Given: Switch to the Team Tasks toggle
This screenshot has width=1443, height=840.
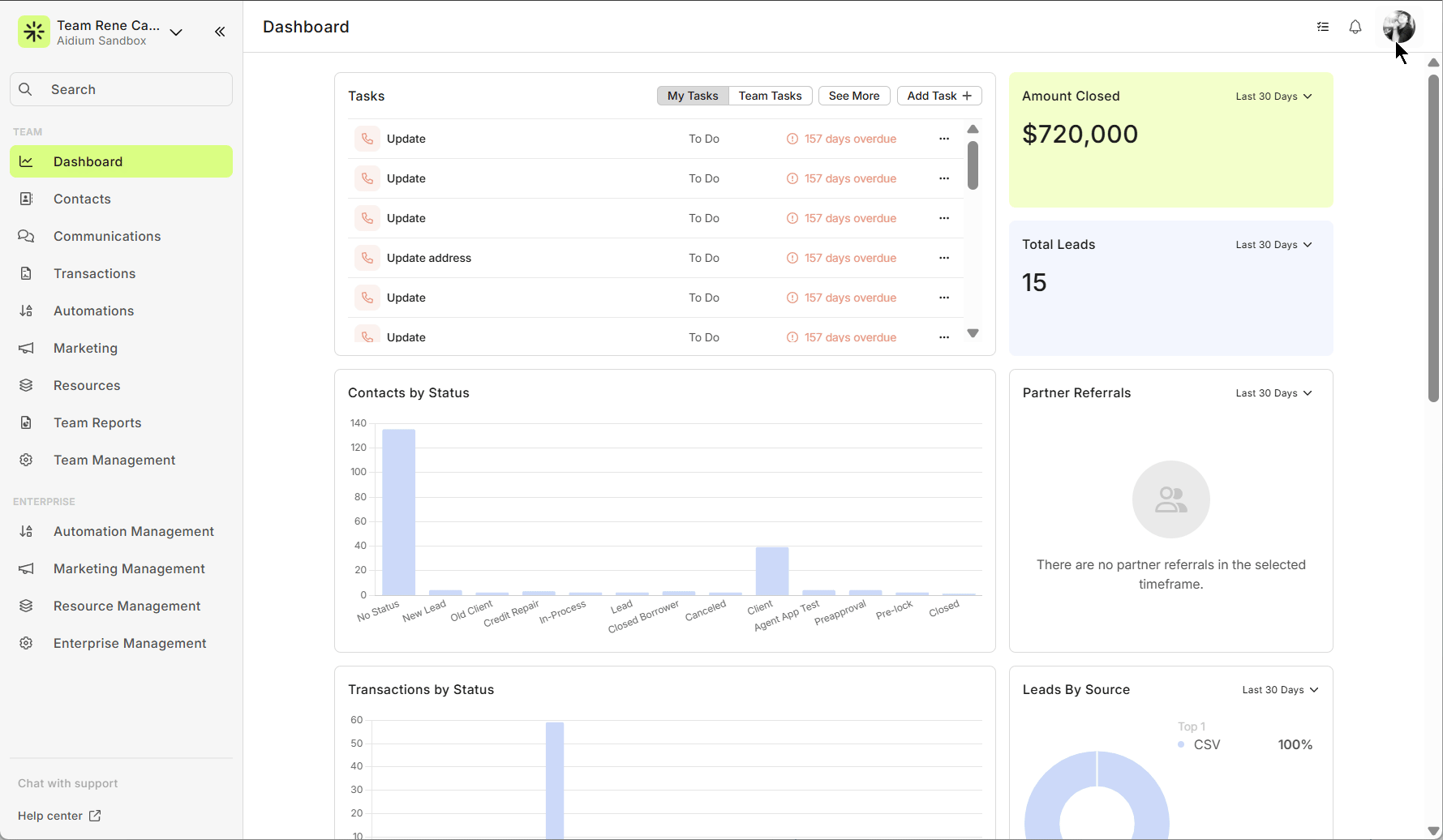Looking at the screenshot, I should pos(770,96).
